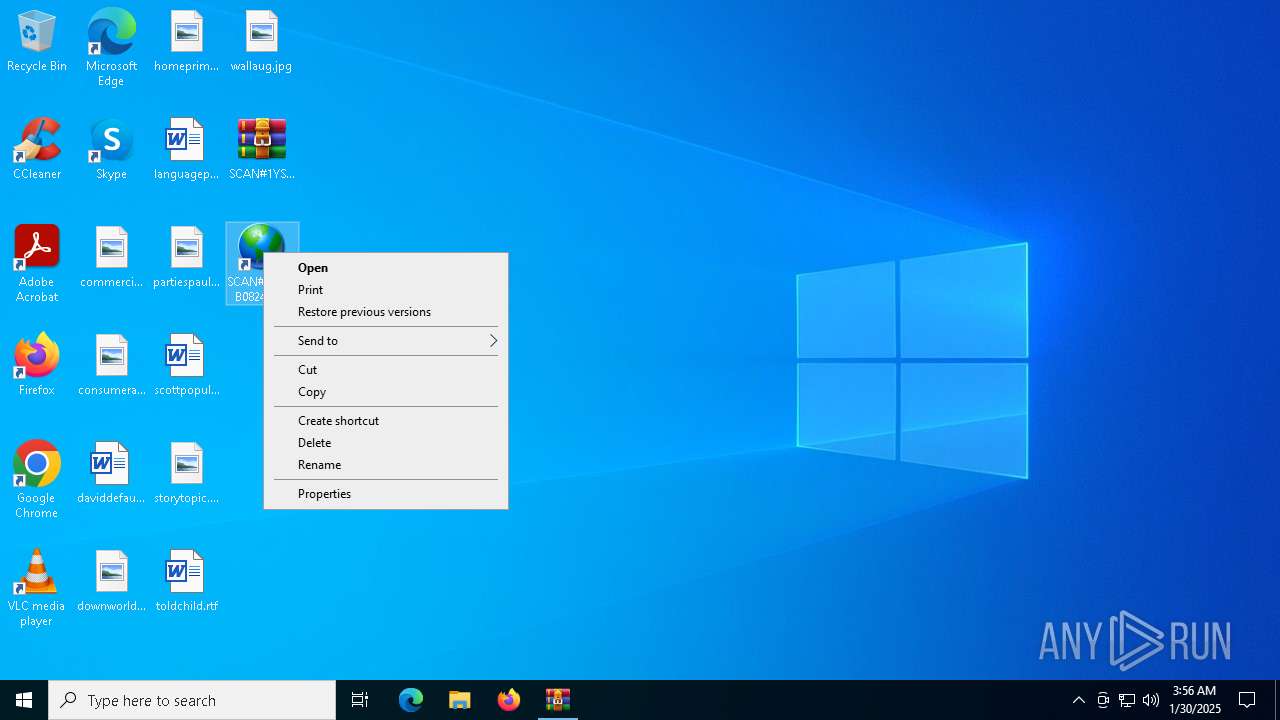Select the toldchild.rtf document
The width and height of the screenshot is (1280, 720).
coord(186,581)
